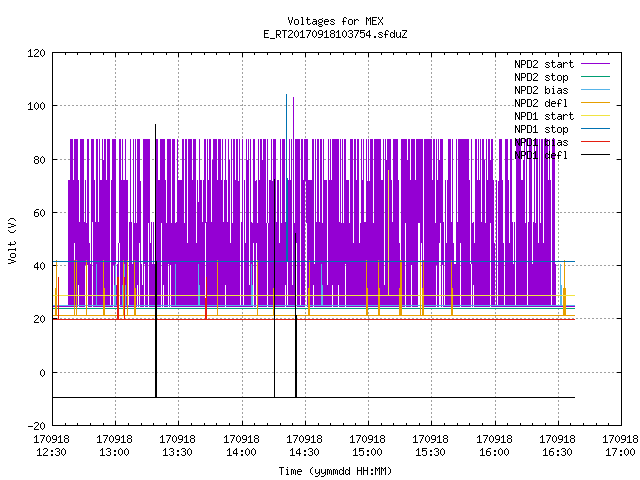Click the 120 y-axis tick label
The image size is (640, 480).
[x=36, y=53]
